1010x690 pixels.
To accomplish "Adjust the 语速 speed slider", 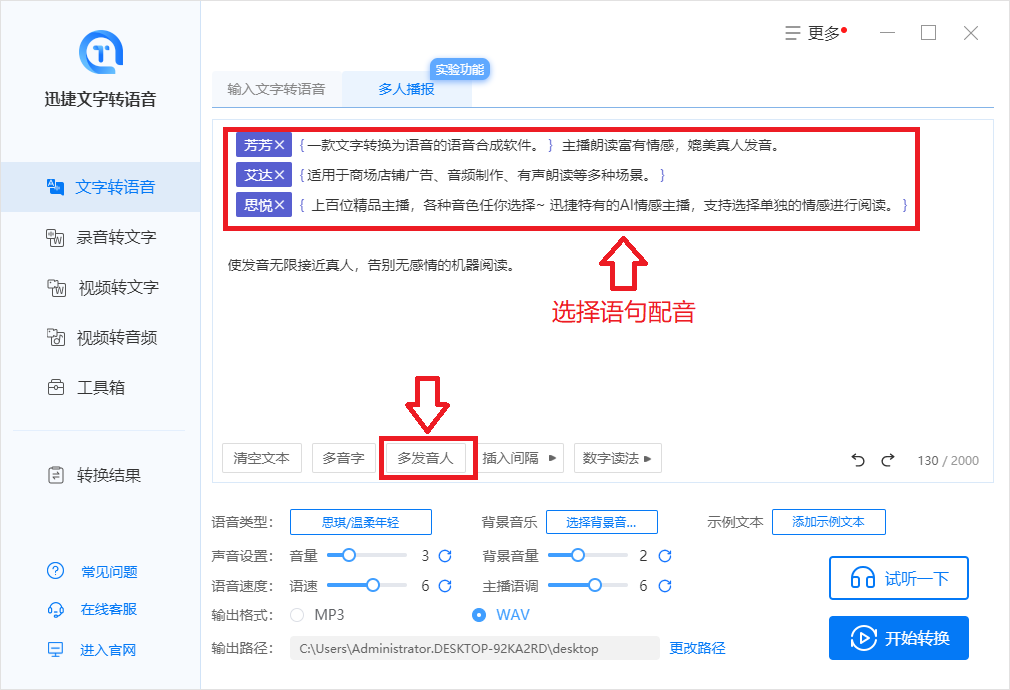I will [x=367, y=585].
